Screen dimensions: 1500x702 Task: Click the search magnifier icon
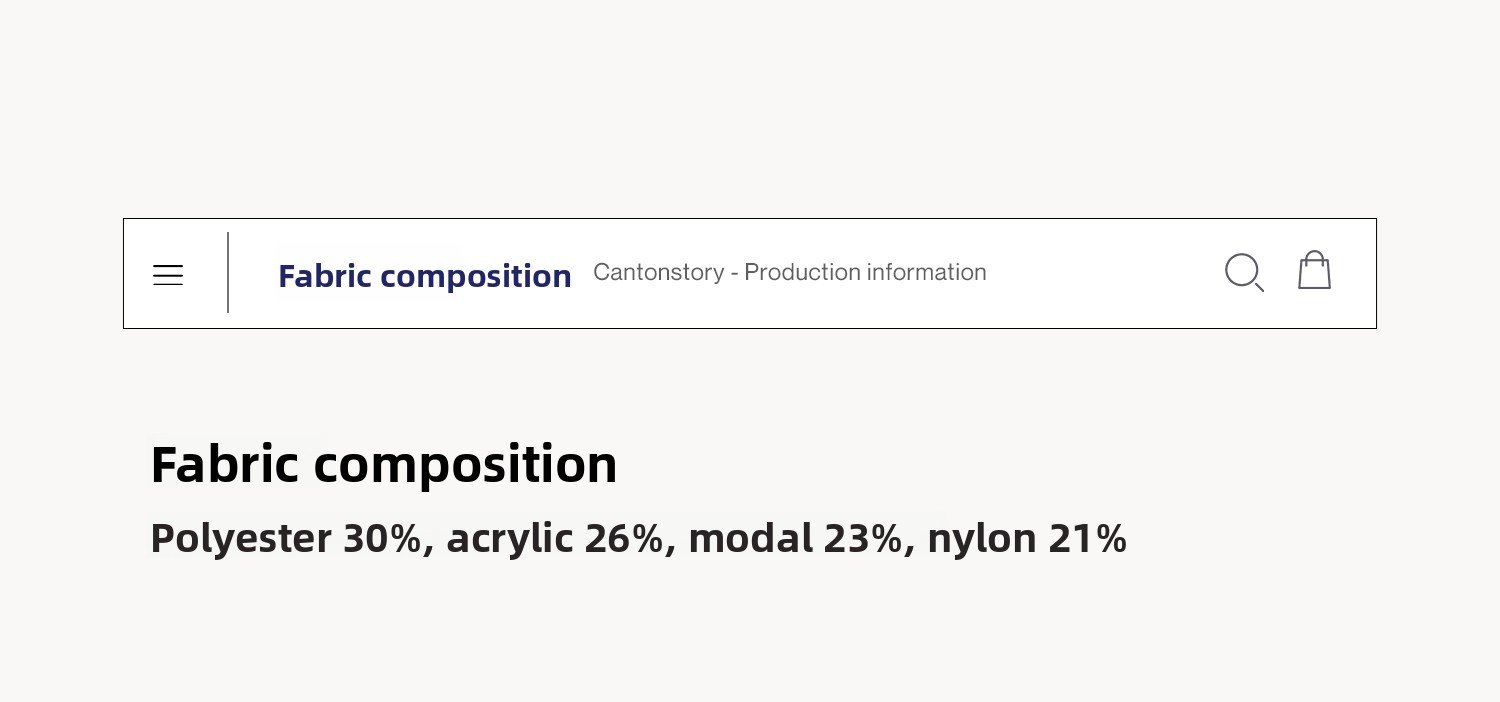coord(1243,272)
